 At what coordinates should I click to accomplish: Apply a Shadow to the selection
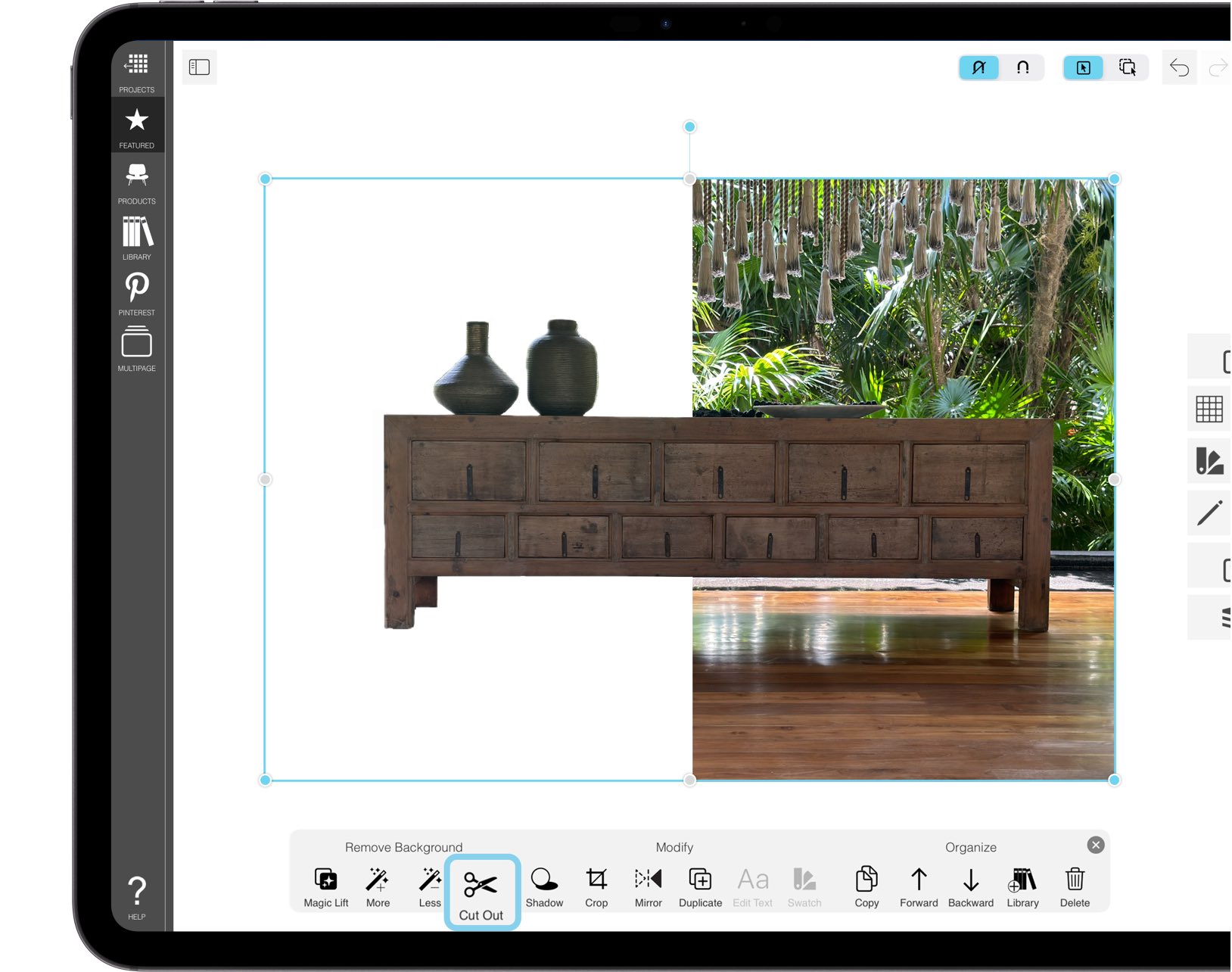pos(544,880)
